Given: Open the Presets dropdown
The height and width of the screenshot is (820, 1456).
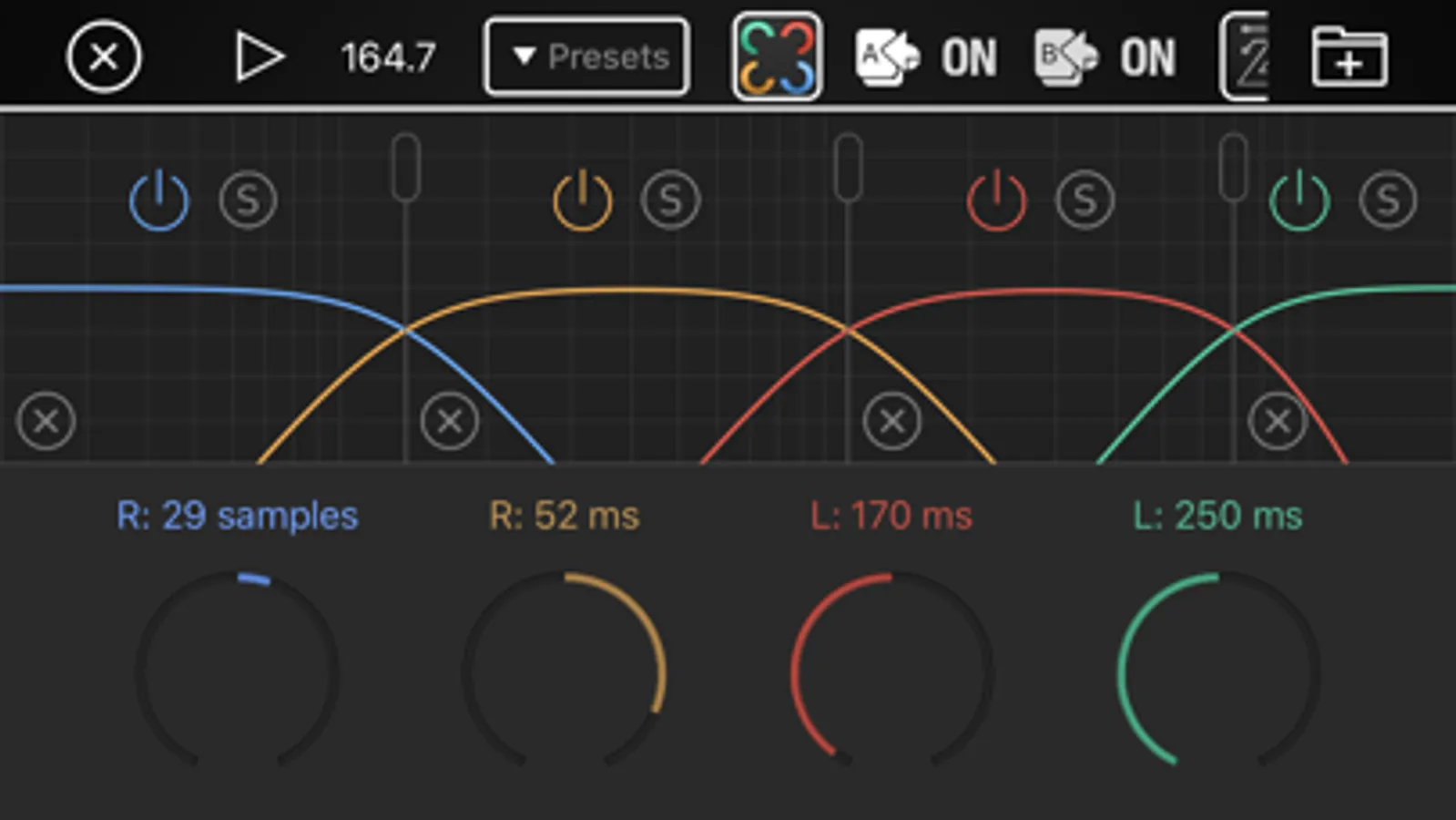Looking at the screenshot, I should tap(586, 56).
